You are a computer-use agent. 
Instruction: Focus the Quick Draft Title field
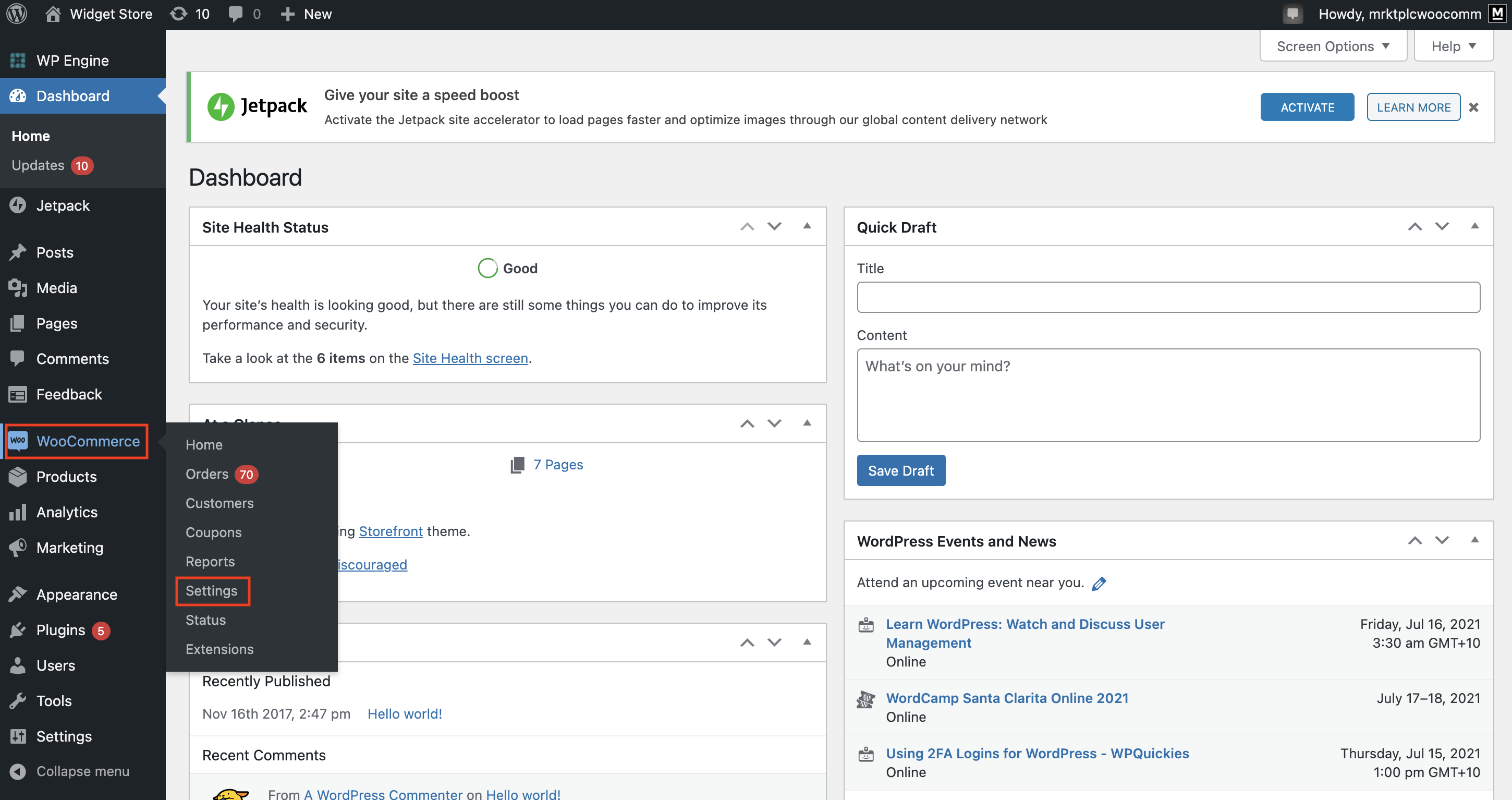pos(1168,297)
